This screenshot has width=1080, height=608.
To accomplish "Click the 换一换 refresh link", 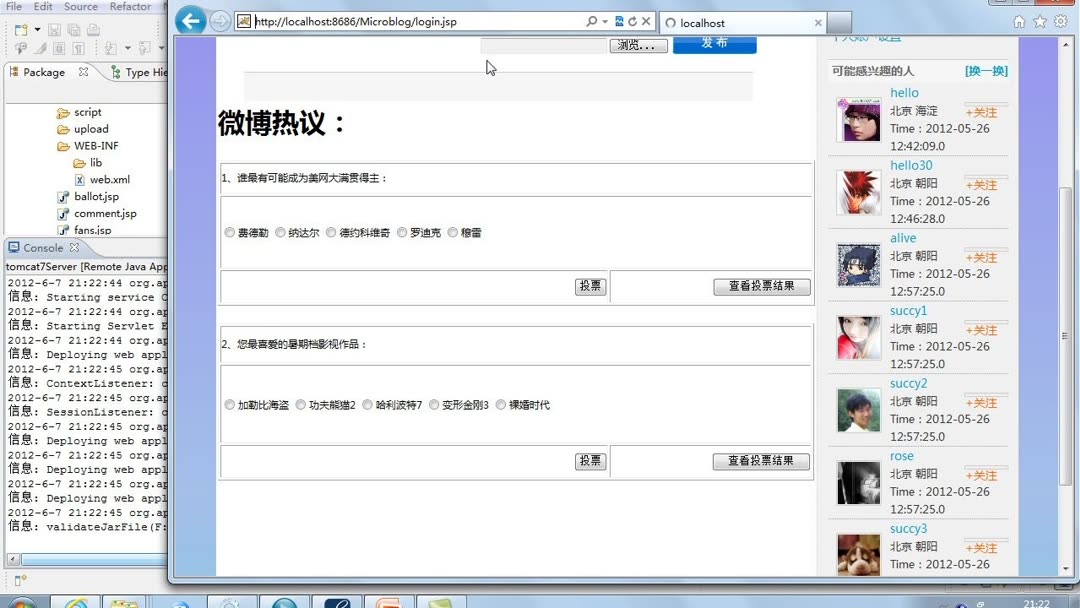I will coord(986,71).
